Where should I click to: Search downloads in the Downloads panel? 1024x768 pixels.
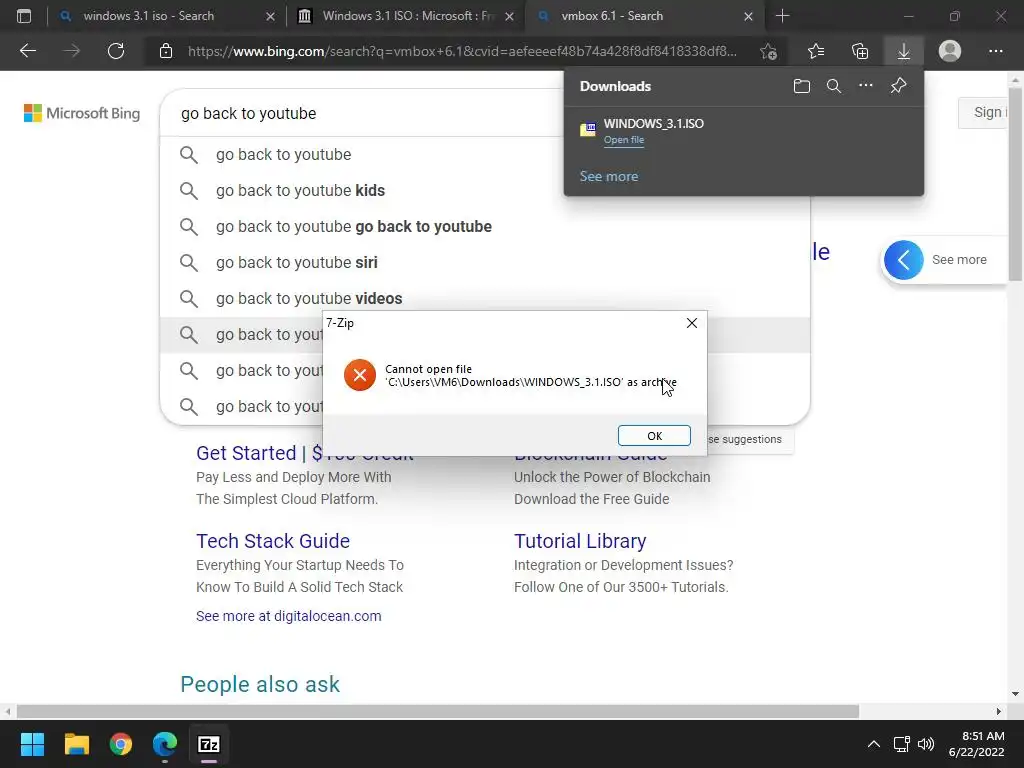[x=834, y=86]
